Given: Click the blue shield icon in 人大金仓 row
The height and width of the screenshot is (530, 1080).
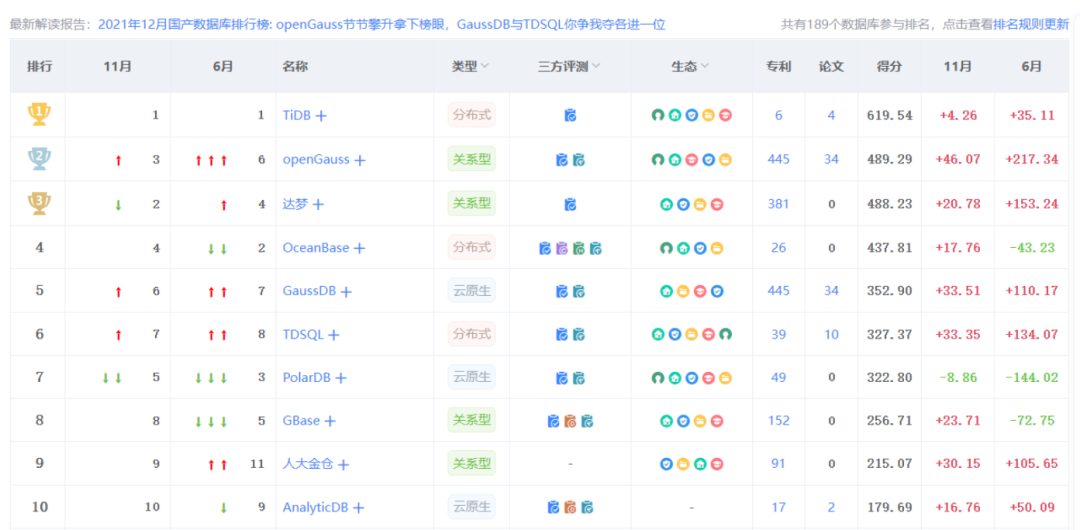Looking at the screenshot, I should coord(666,465).
